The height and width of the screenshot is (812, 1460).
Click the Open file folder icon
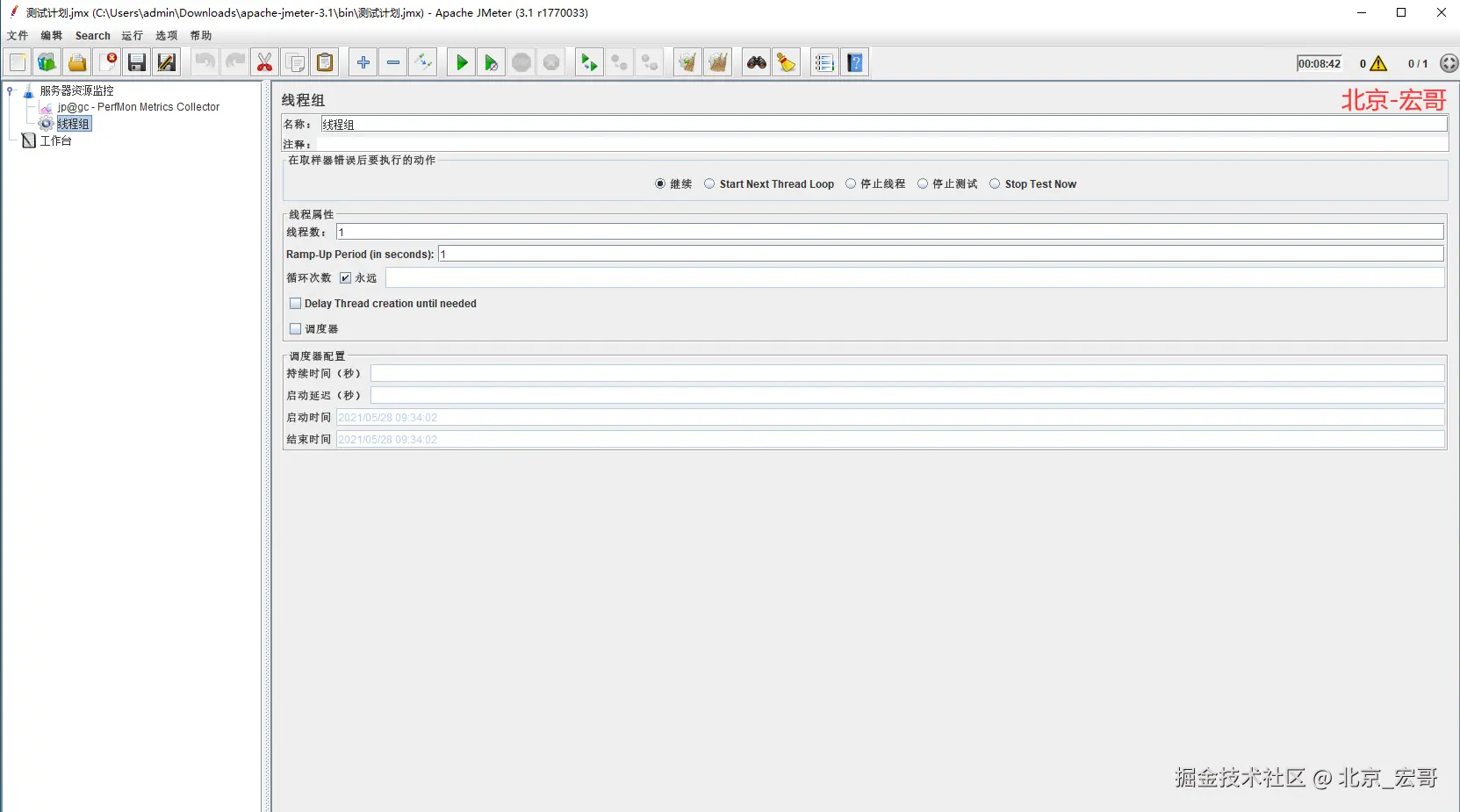tap(77, 62)
